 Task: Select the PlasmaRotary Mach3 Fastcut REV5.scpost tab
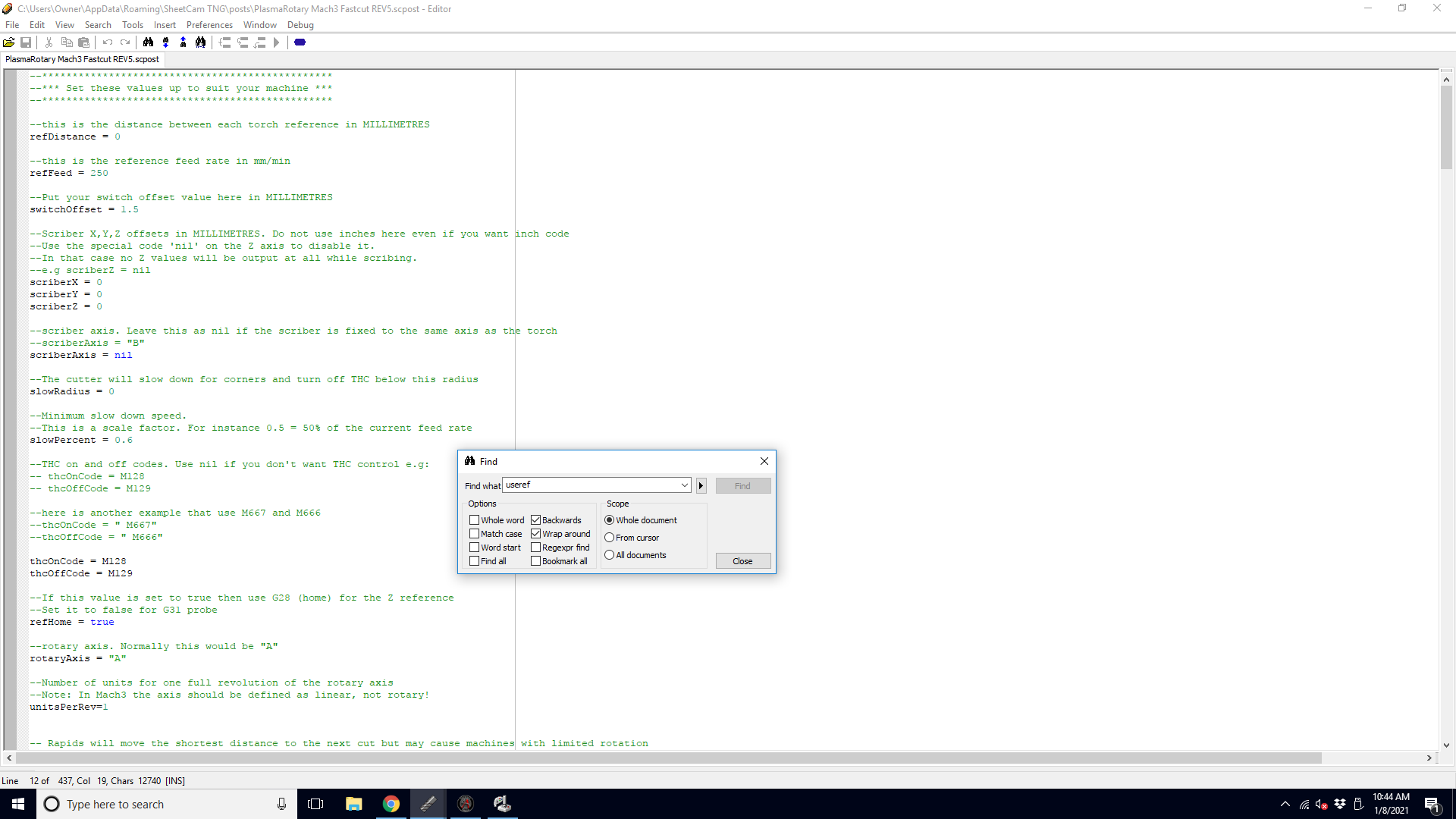pyautogui.click(x=82, y=59)
